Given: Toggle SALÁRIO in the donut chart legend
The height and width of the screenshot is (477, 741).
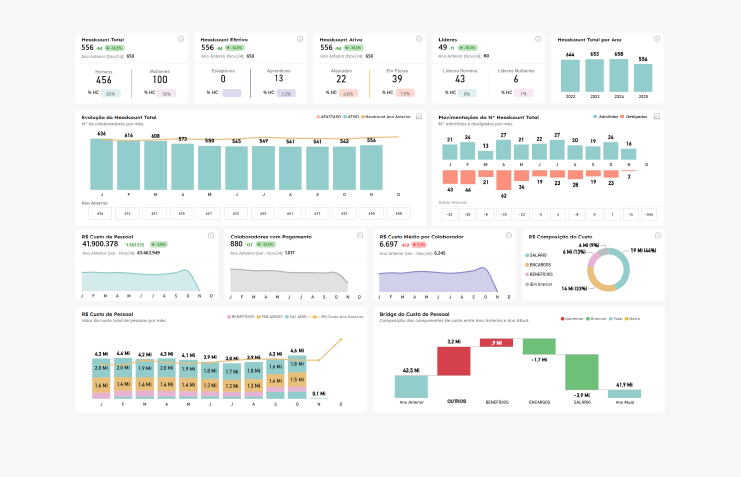Looking at the screenshot, I should pos(536,255).
